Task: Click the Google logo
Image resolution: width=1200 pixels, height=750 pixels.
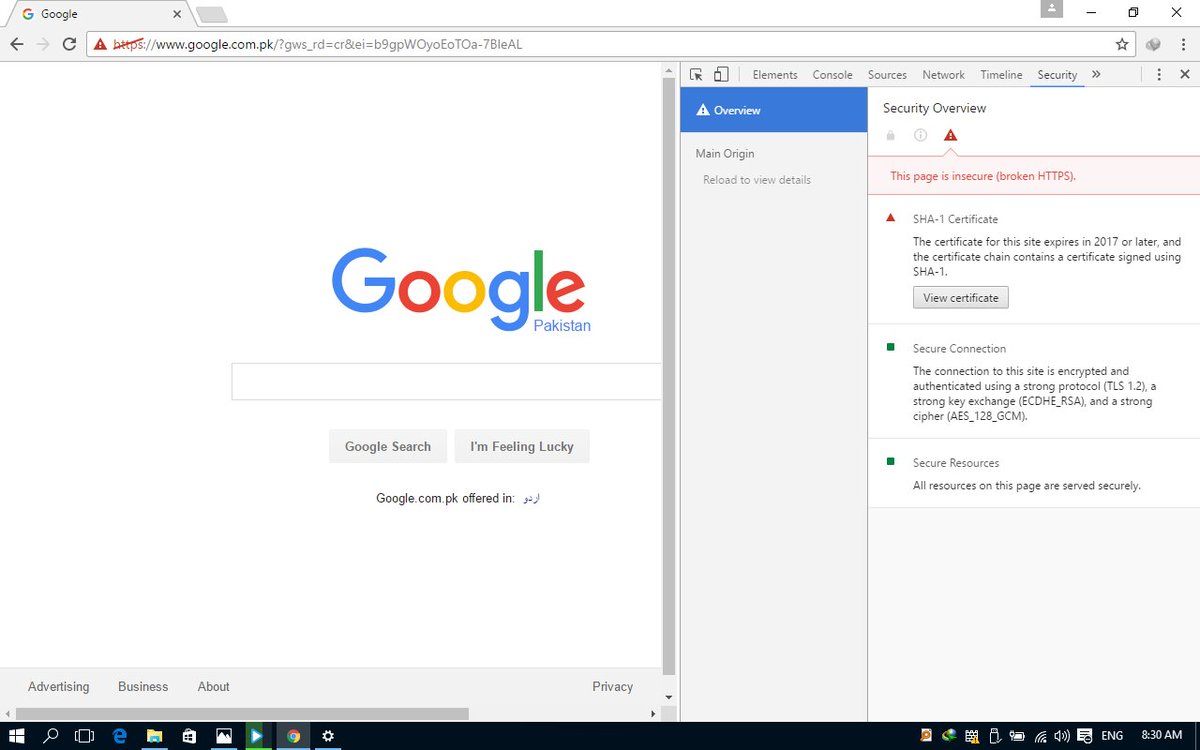Action: tap(459, 290)
